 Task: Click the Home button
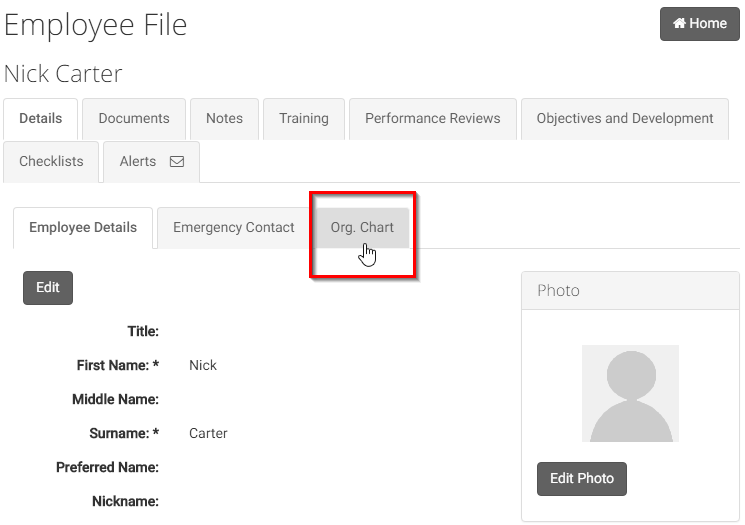click(x=699, y=24)
